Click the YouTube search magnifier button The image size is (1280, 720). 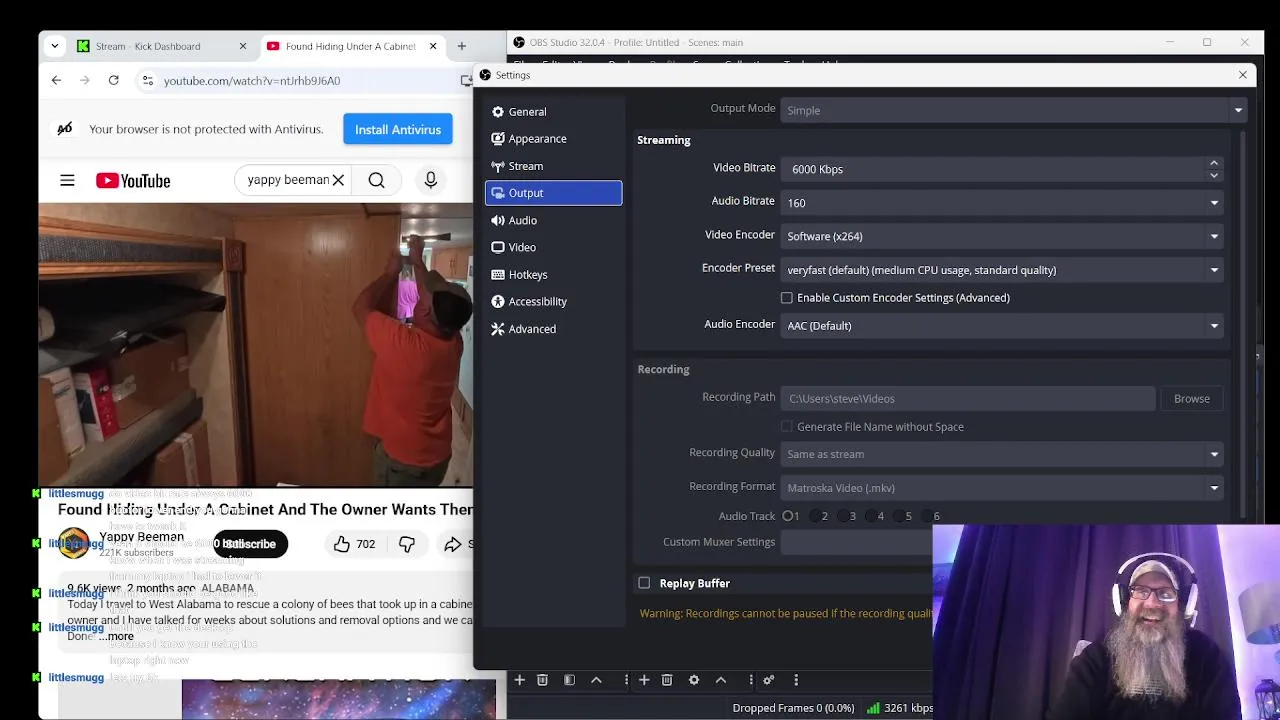click(x=376, y=180)
